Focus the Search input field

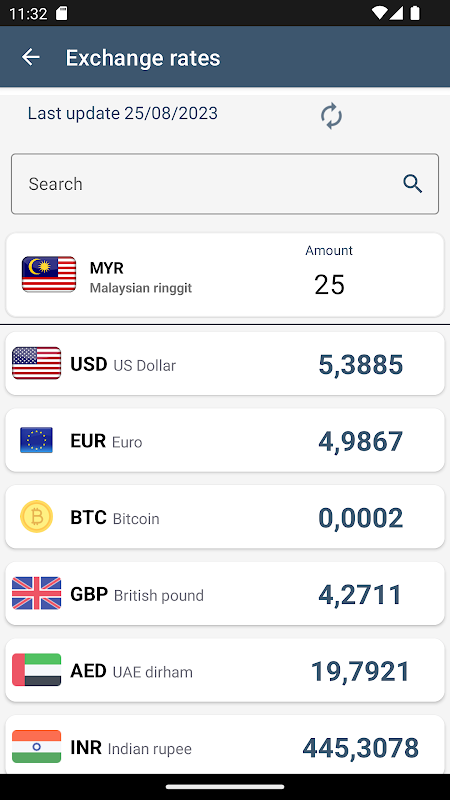225,184
